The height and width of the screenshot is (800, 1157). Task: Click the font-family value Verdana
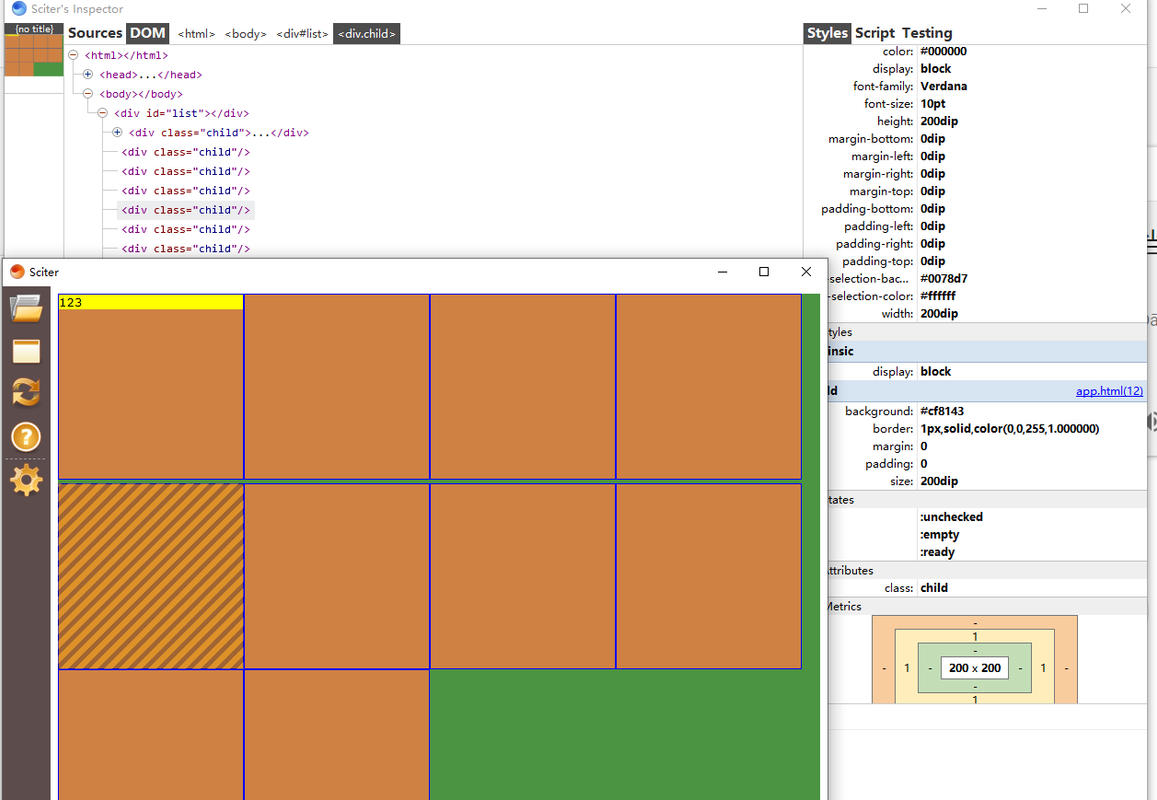coord(944,86)
